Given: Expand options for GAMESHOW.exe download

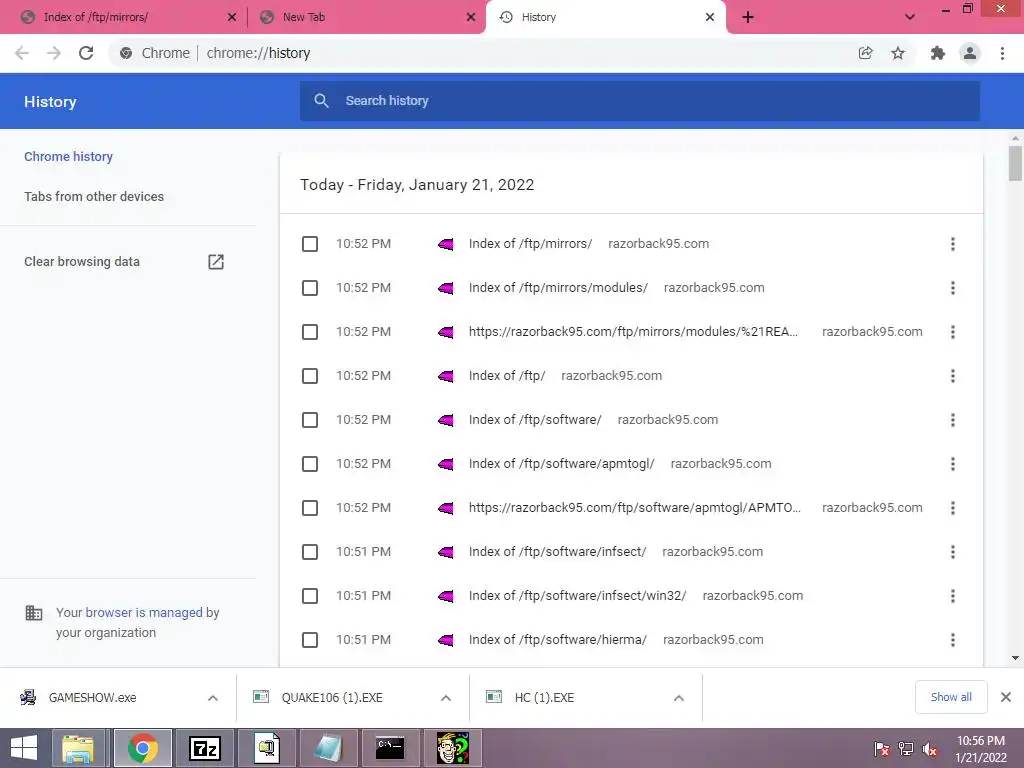Looking at the screenshot, I should (x=213, y=698).
